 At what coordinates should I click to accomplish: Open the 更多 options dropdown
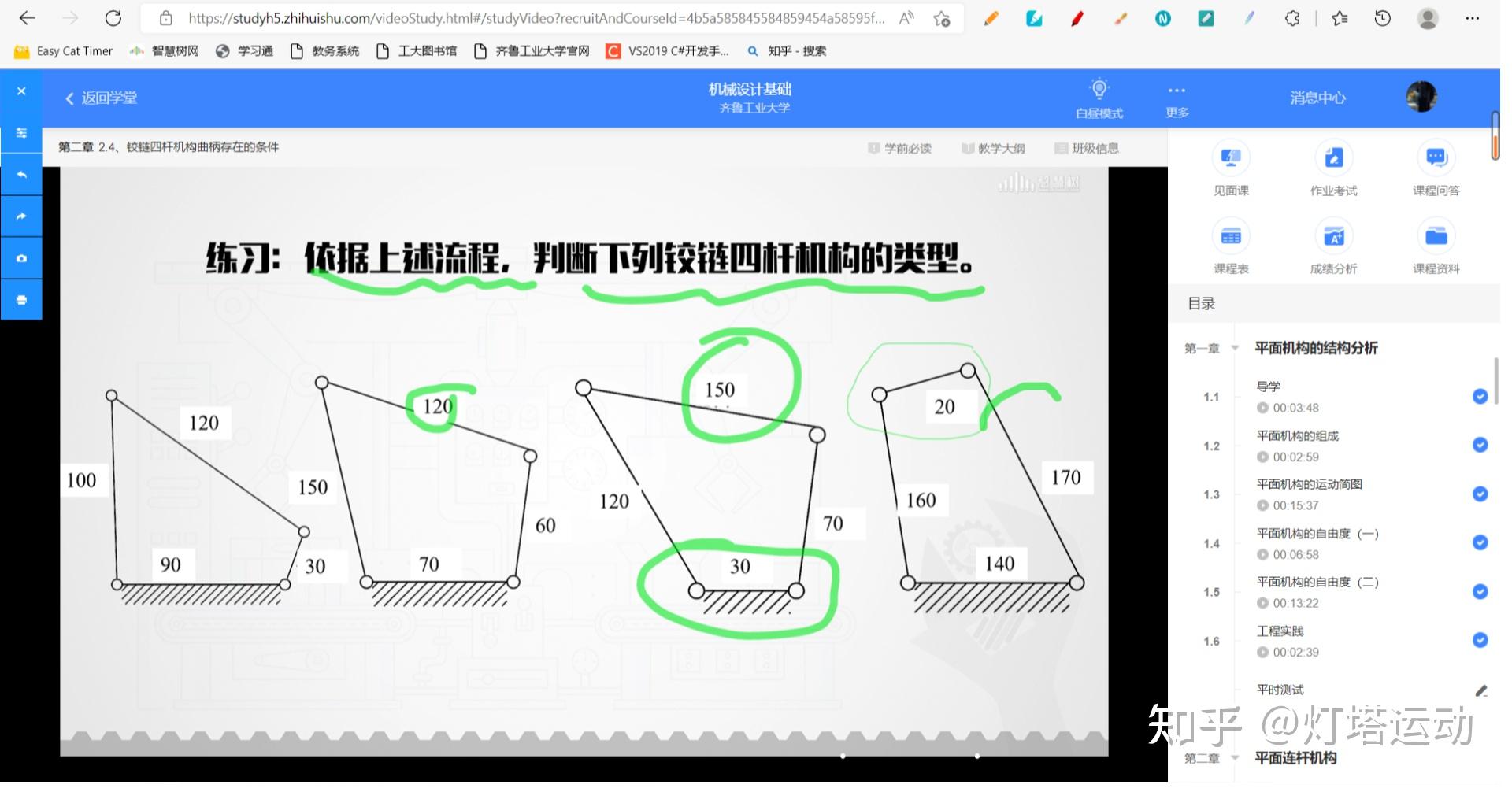(1176, 98)
